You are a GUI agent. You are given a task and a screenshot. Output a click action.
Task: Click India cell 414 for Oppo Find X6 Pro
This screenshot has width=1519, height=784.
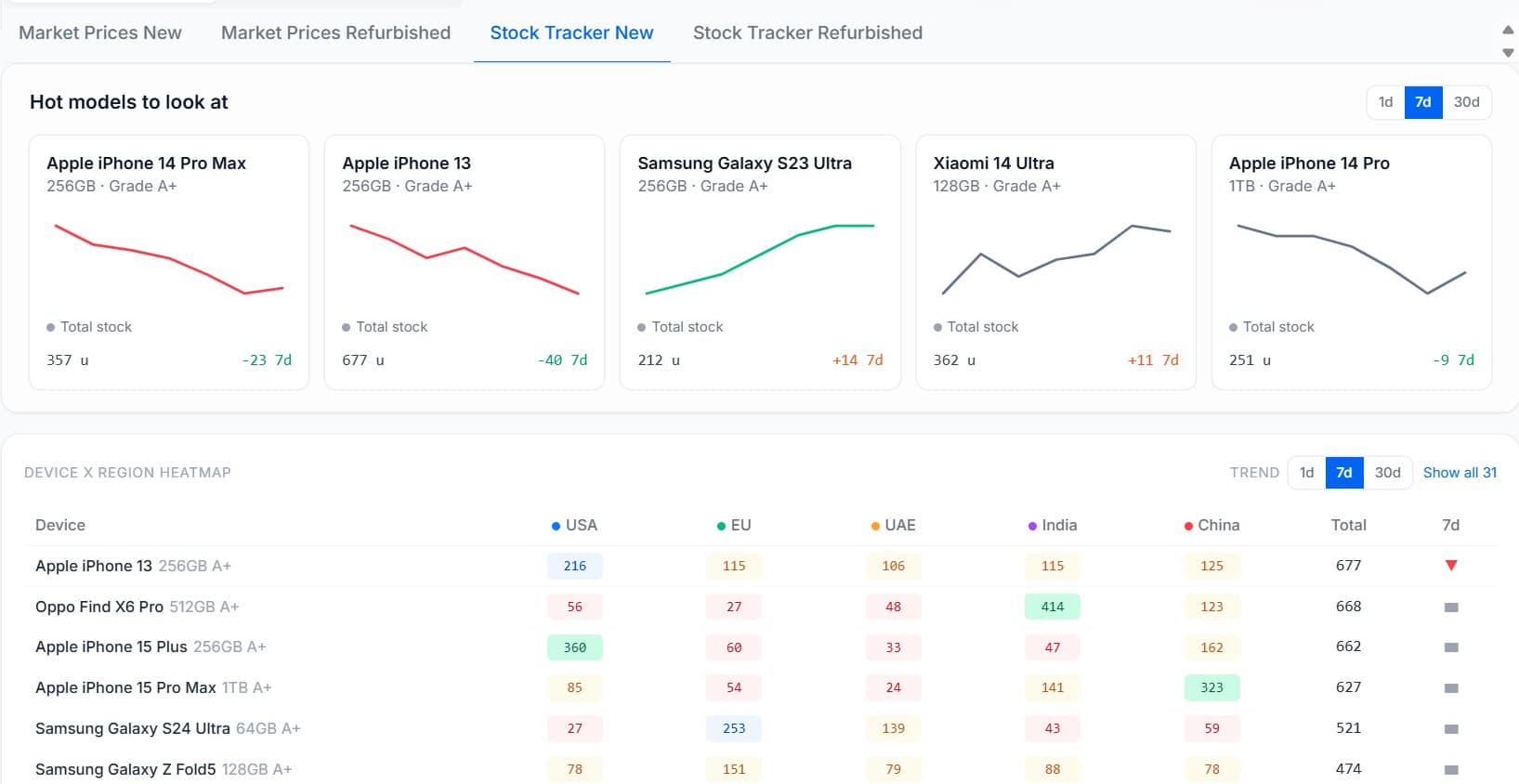[1053, 607]
